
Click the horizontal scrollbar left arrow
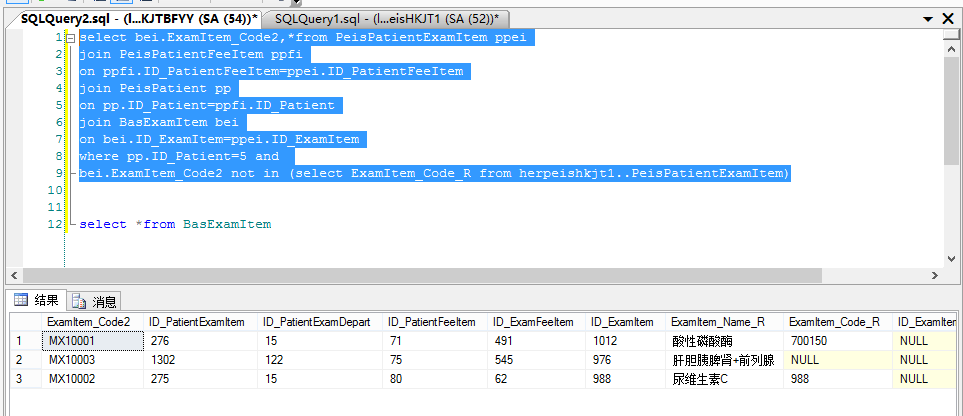[14, 275]
